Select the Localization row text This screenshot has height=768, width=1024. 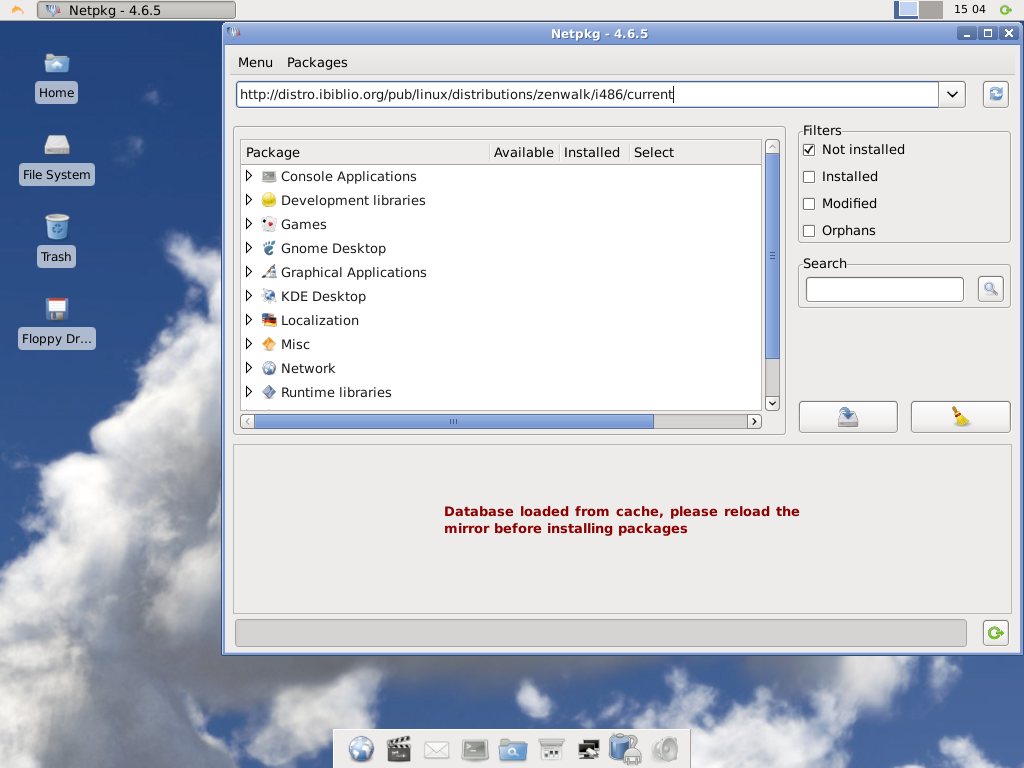pyautogui.click(x=319, y=320)
